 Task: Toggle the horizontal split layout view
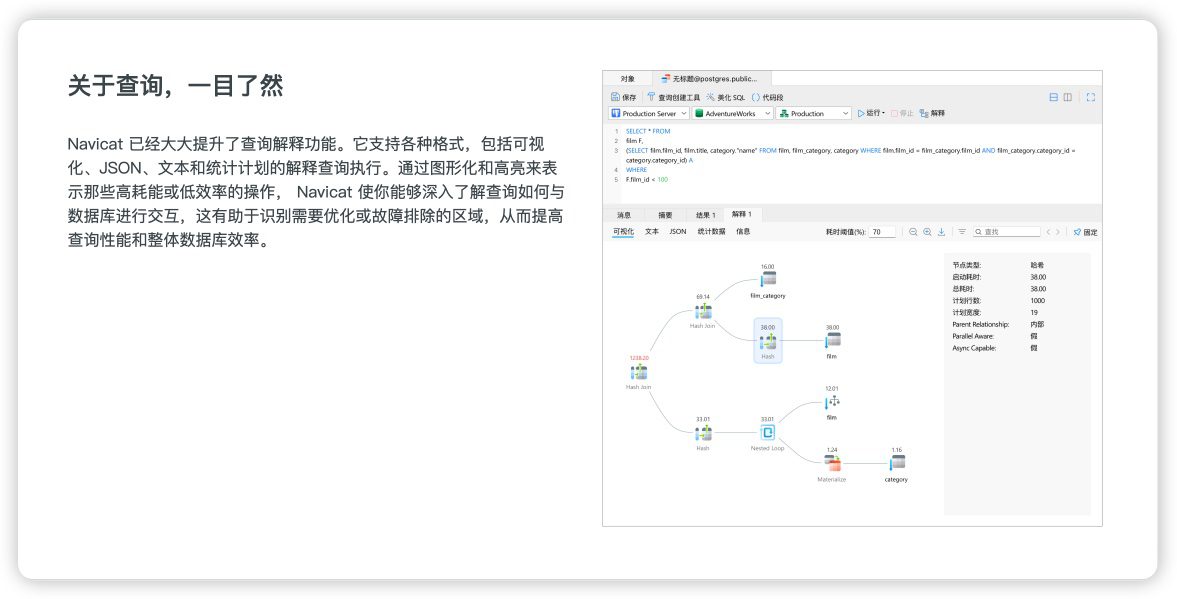click(1053, 97)
